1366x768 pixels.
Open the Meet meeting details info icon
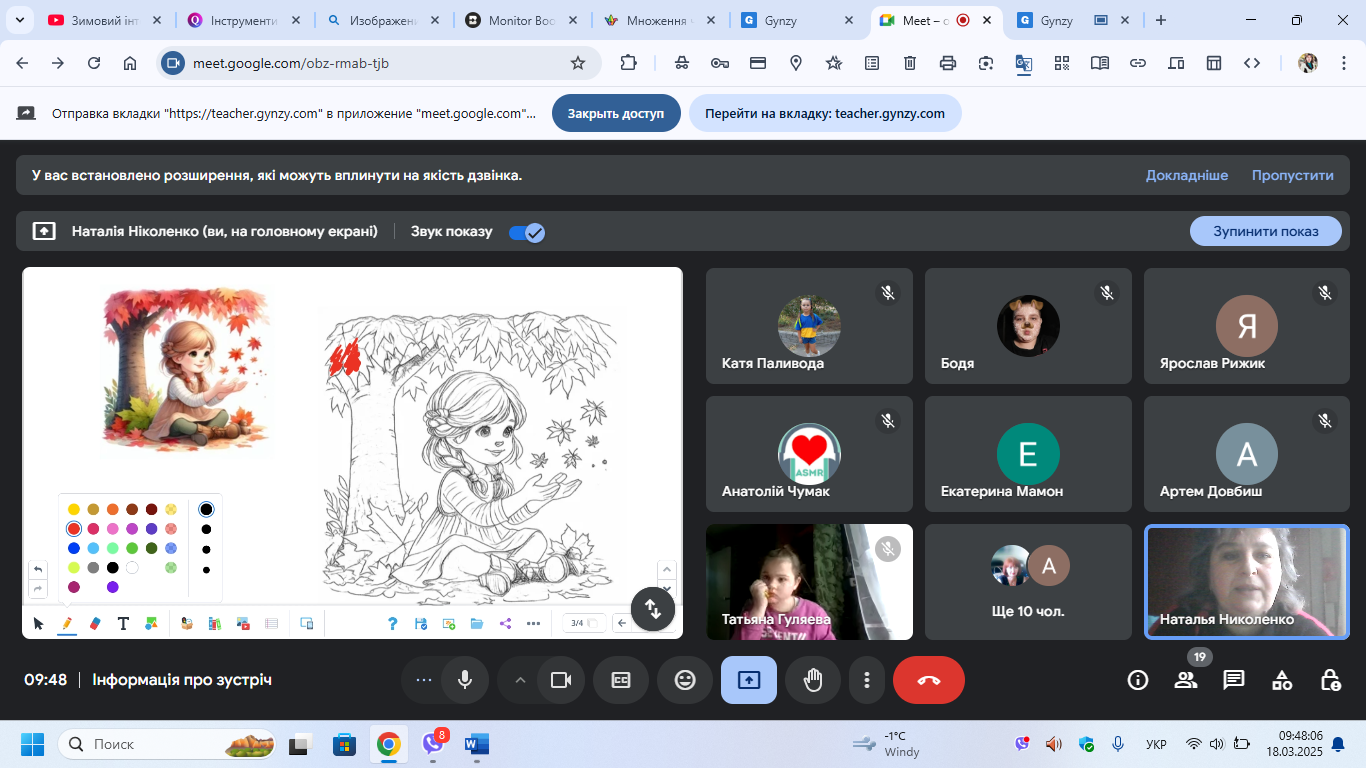pos(1138,680)
